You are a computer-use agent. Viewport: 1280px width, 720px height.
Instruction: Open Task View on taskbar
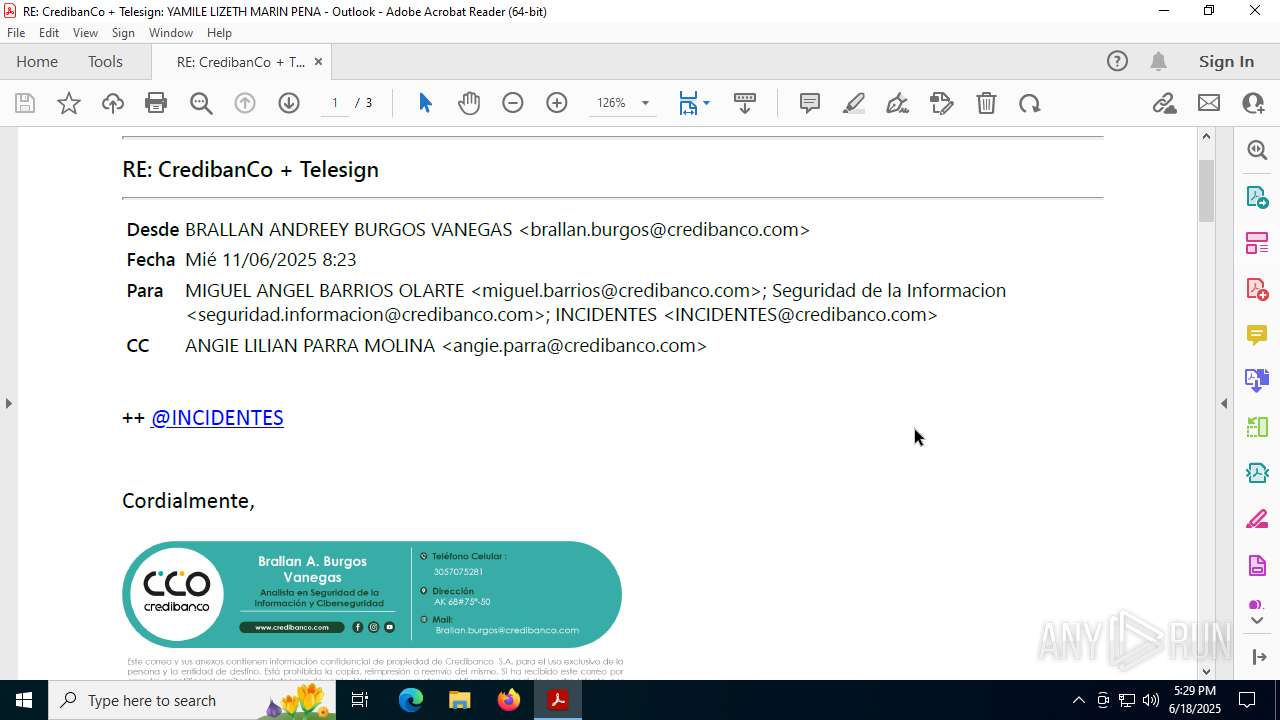pyautogui.click(x=360, y=700)
